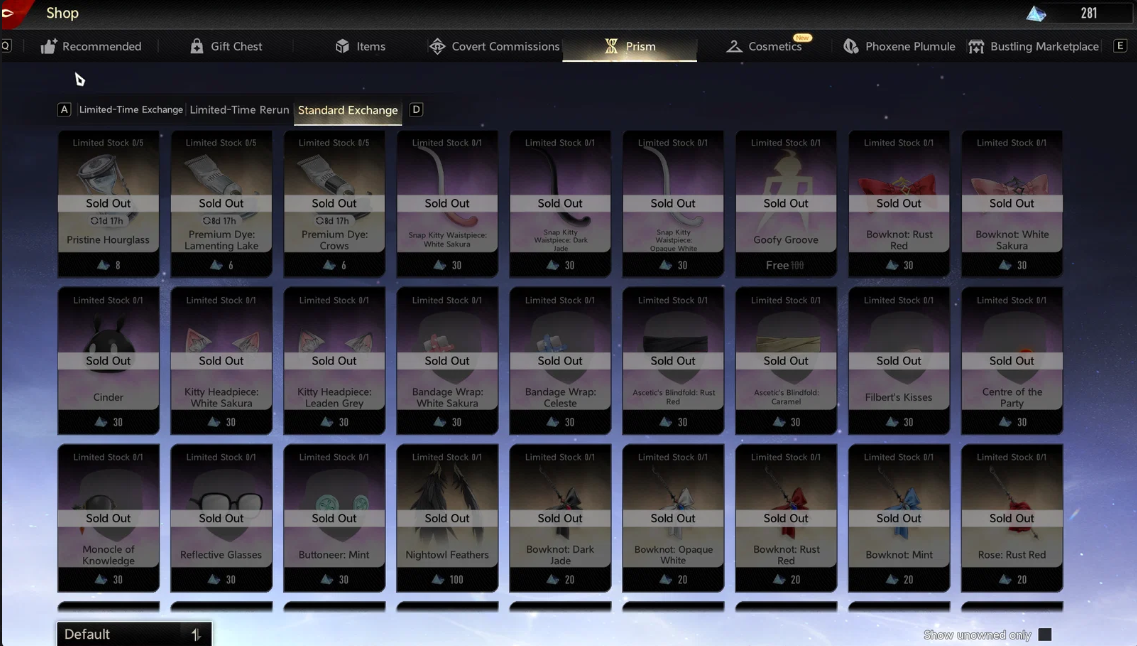This screenshot has width=1137, height=646.
Task: Open the Recommended shop tab
Action: click(x=91, y=46)
